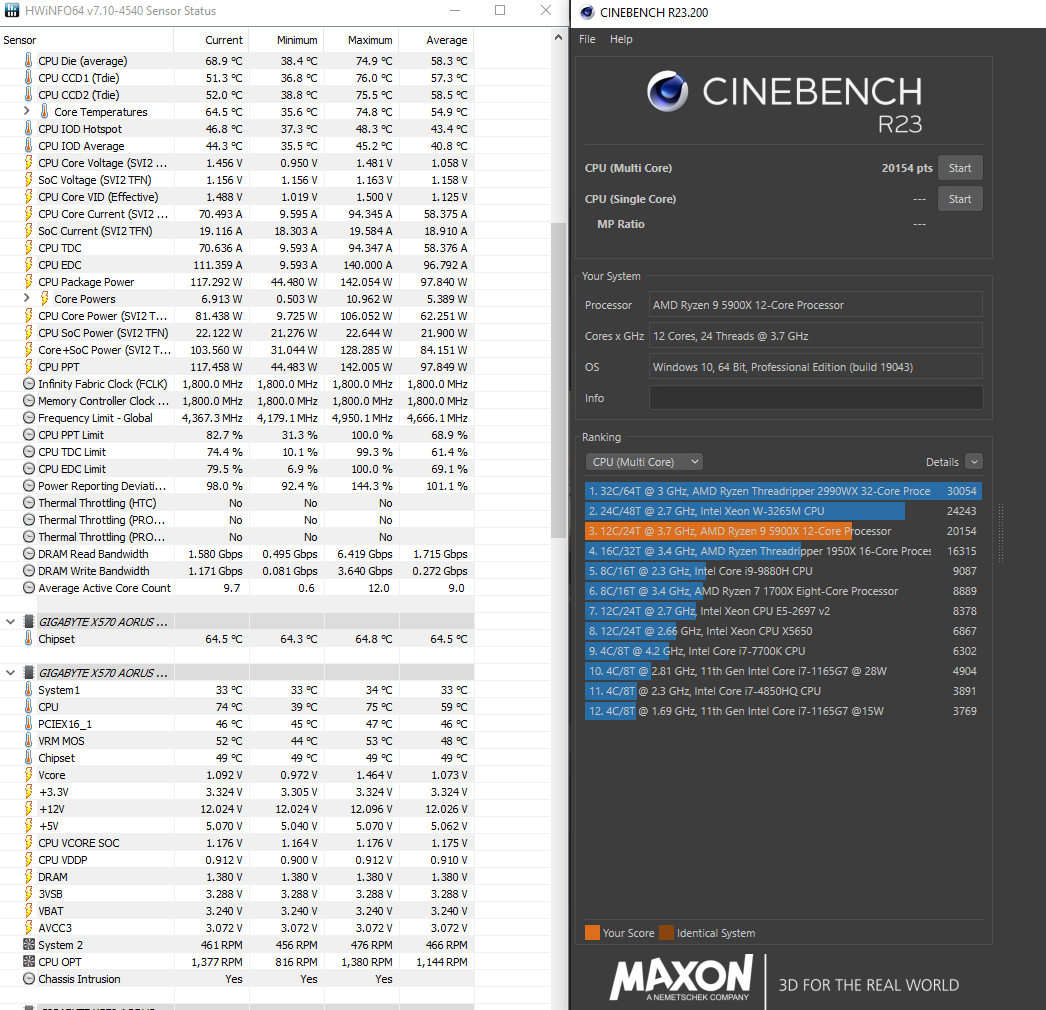This screenshot has width=1046, height=1010.
Task: Click the brown Identical System color swatch
Action: [666, 933]
